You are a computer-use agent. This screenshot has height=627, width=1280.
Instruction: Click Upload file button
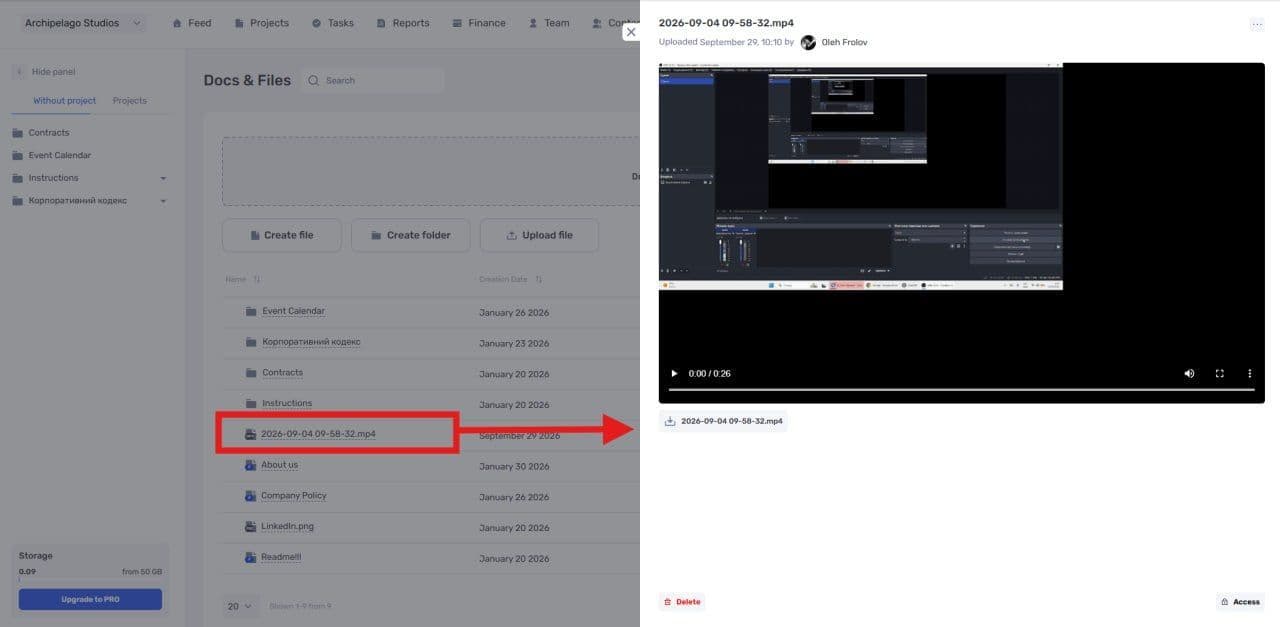pyautogui.click(x=539, y=235)
